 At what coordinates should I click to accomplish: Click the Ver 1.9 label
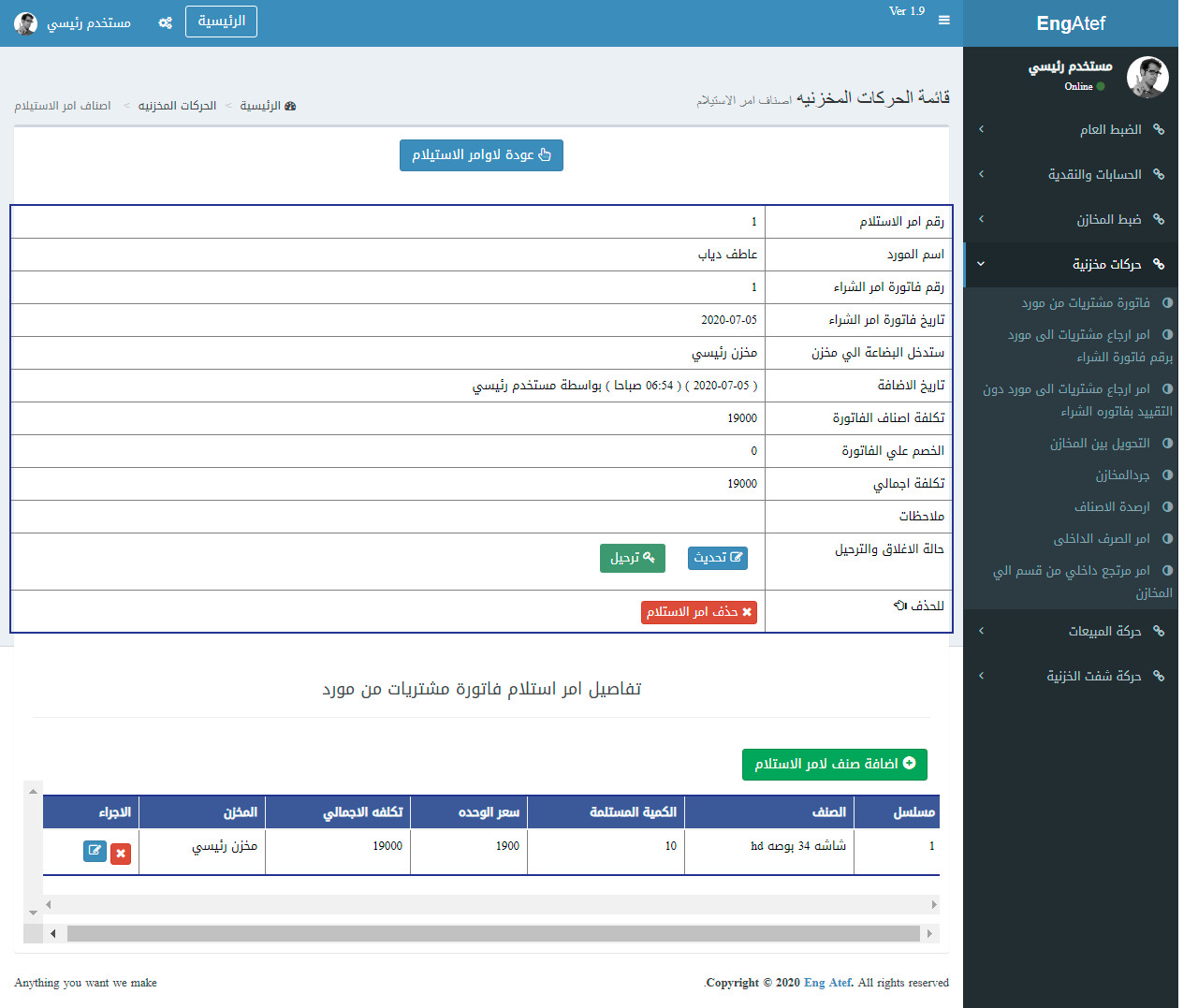[907, 11]
